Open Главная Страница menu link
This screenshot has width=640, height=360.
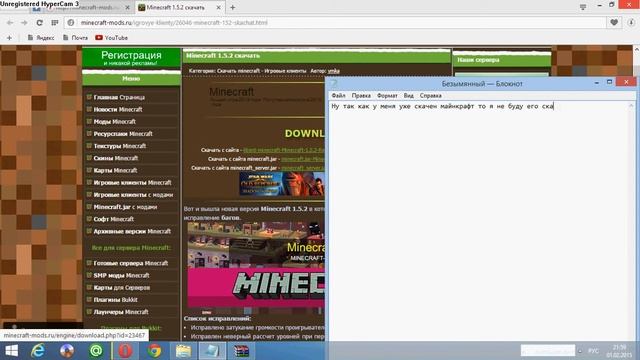[119, 97]
